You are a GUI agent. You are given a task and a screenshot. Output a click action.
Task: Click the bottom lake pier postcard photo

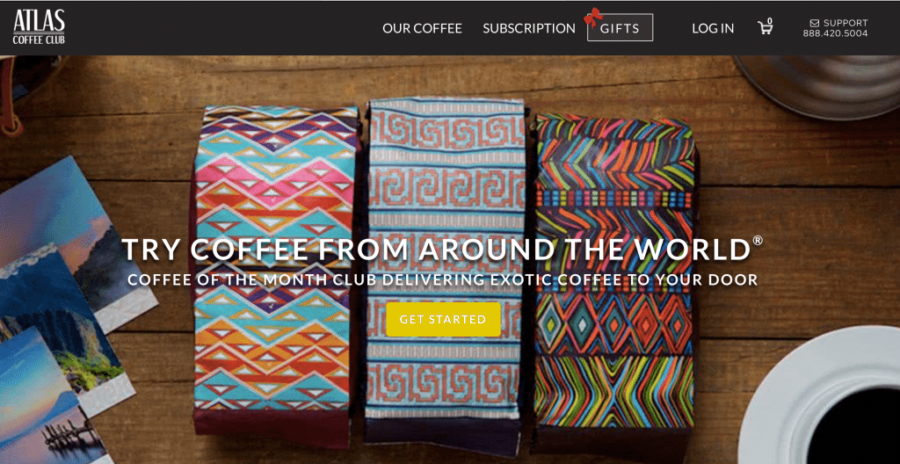point(46,402)
